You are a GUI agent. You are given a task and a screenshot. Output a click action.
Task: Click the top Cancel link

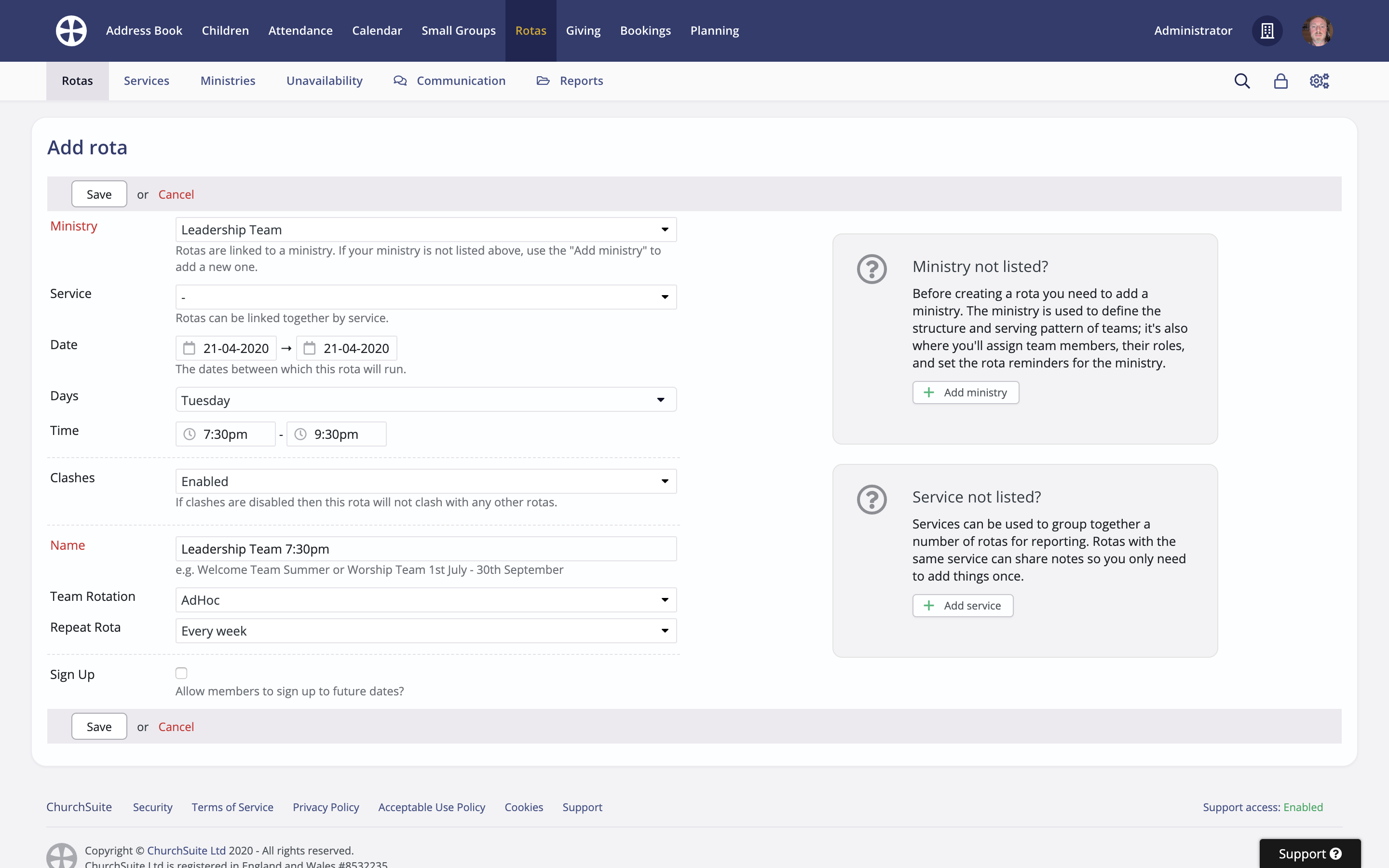(x=176, y=195)
